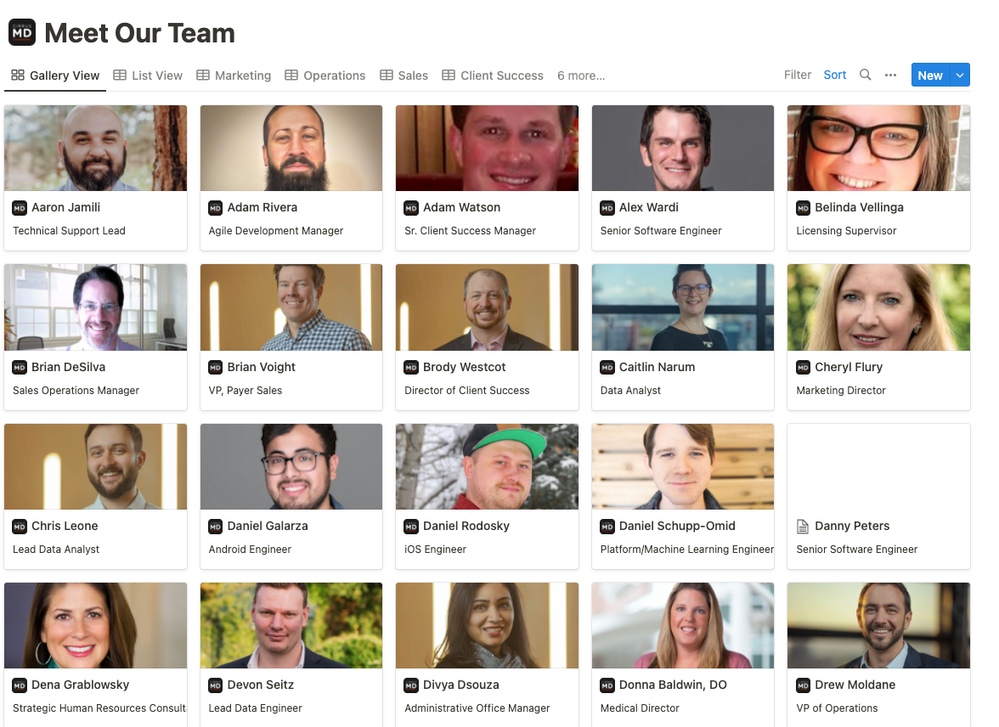The image size is (999, 727).
Task: Open the Sort options
Action: tap(835, 75)
